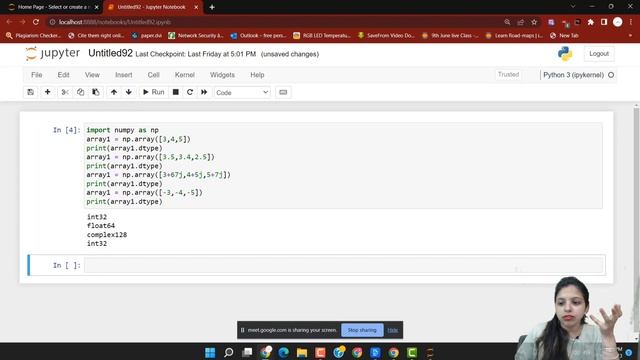Open the Chrome three-dot menu
This screenshot has height=360, width=640.
pyautogui.click(x=631, y=22)
